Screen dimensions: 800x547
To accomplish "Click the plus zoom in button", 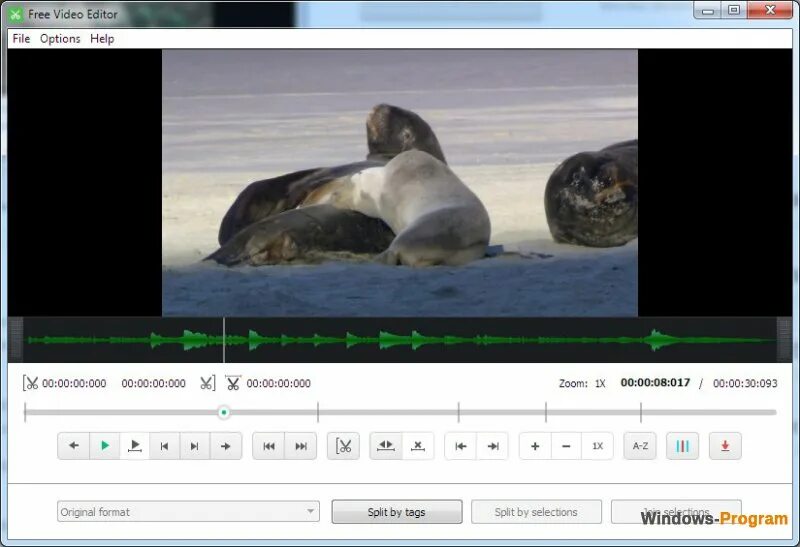I will click(x=535, y=446).
